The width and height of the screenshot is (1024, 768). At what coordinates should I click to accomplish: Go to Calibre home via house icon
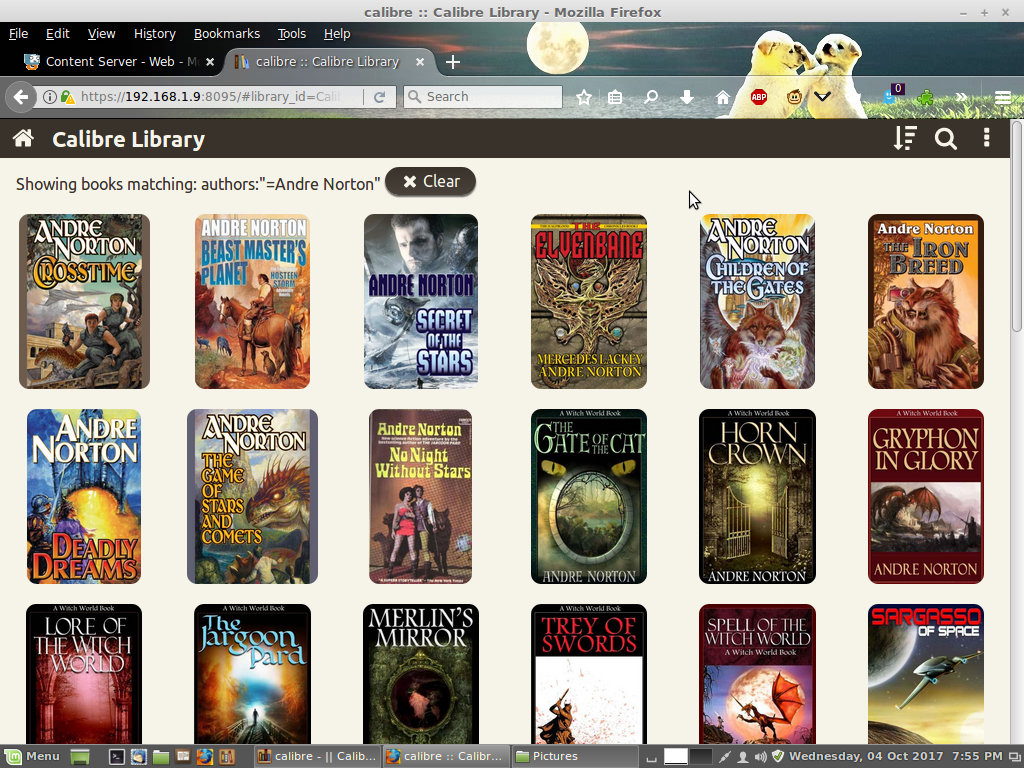coord(24,138)
